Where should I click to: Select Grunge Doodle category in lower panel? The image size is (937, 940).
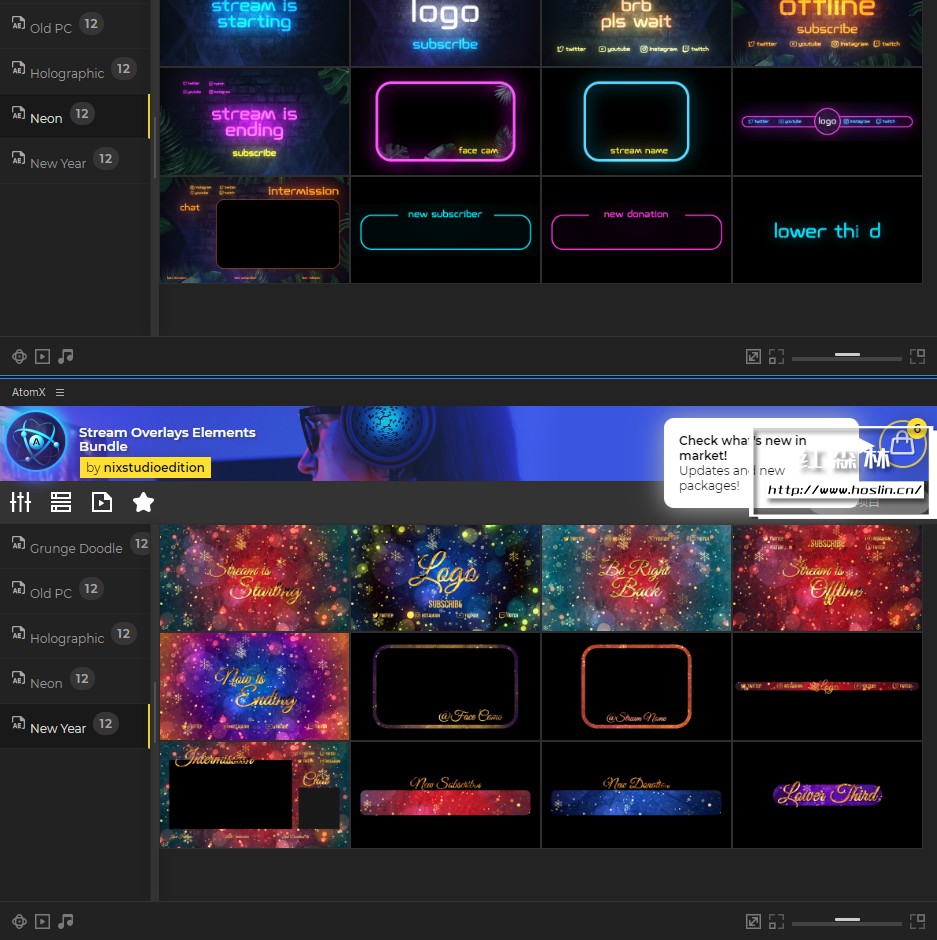(74, 546)
